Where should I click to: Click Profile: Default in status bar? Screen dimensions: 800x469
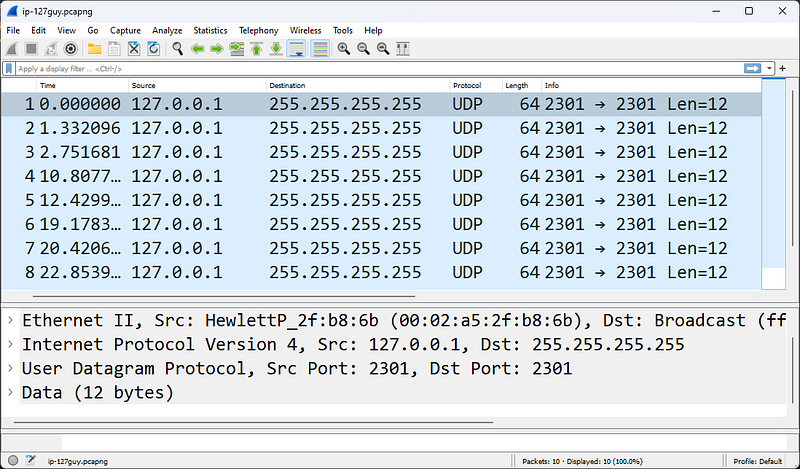tap(758, 461)
